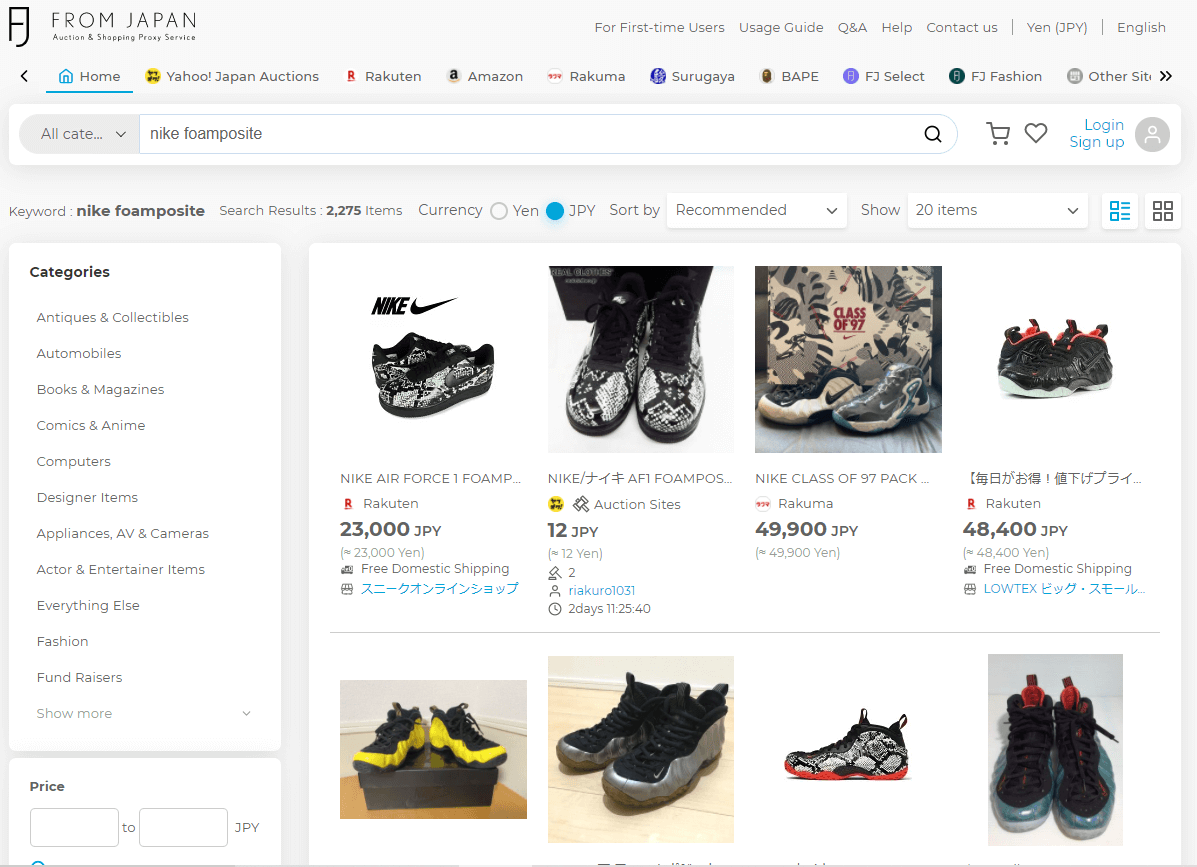Open the Q&A link

(852, 27)
